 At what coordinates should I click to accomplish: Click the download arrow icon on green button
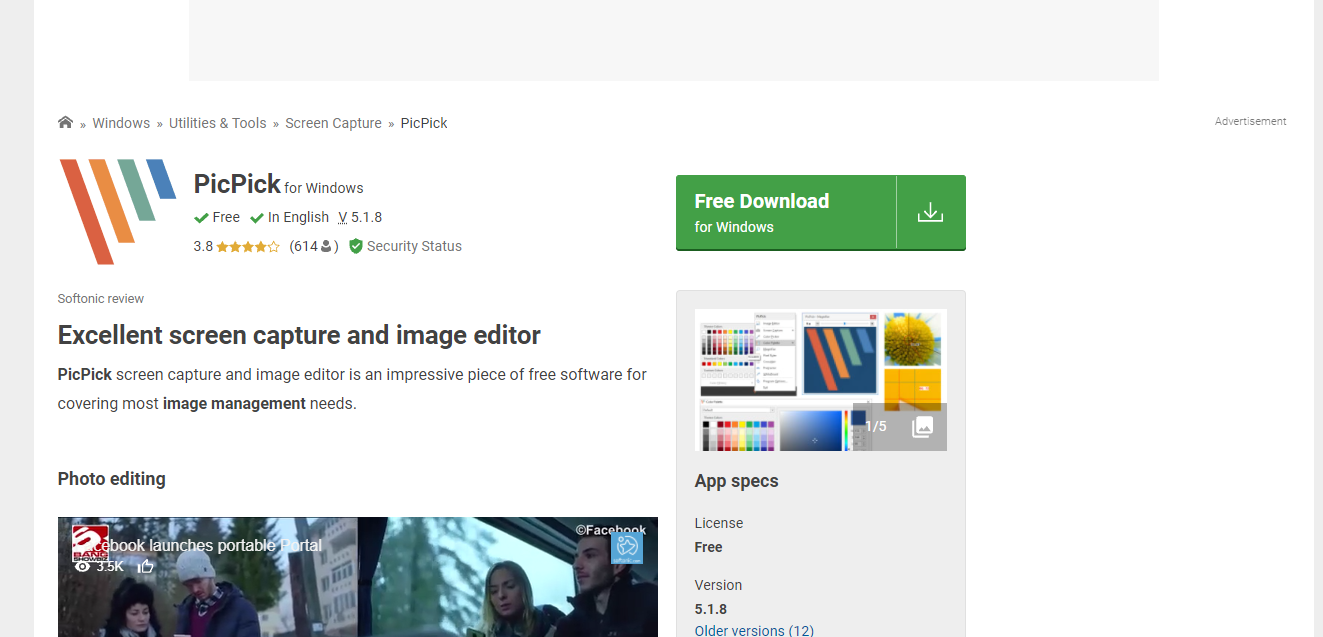click(x=930, y=212)
